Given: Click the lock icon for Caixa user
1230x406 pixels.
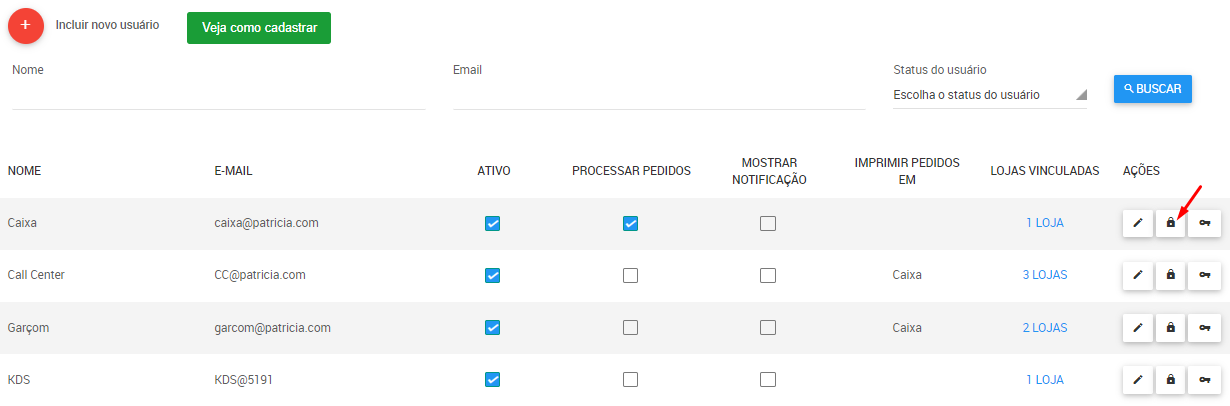Looking at the screenshot, I should pyautogui.click(x=1171, y=223).
